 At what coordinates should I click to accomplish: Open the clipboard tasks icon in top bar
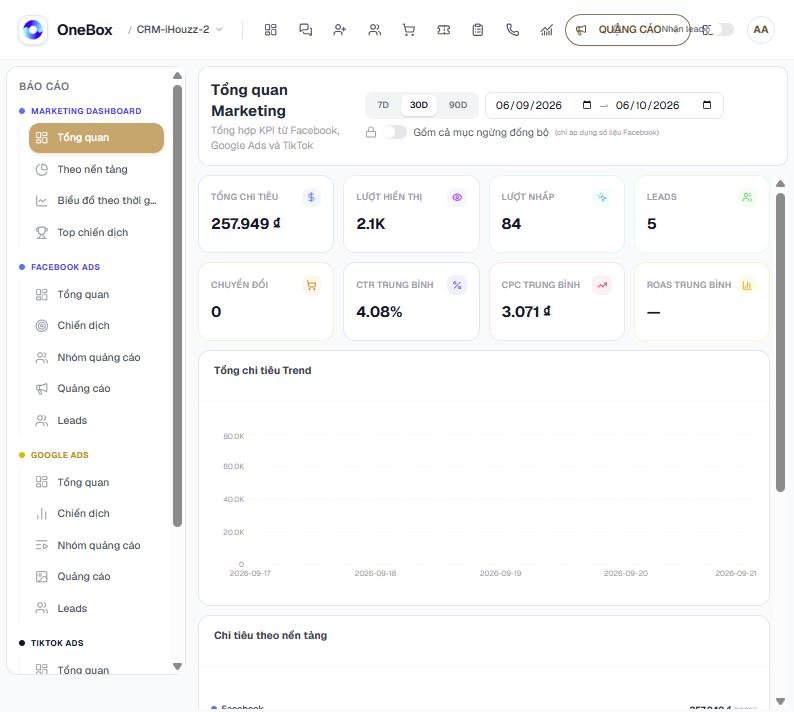[478, 30]
